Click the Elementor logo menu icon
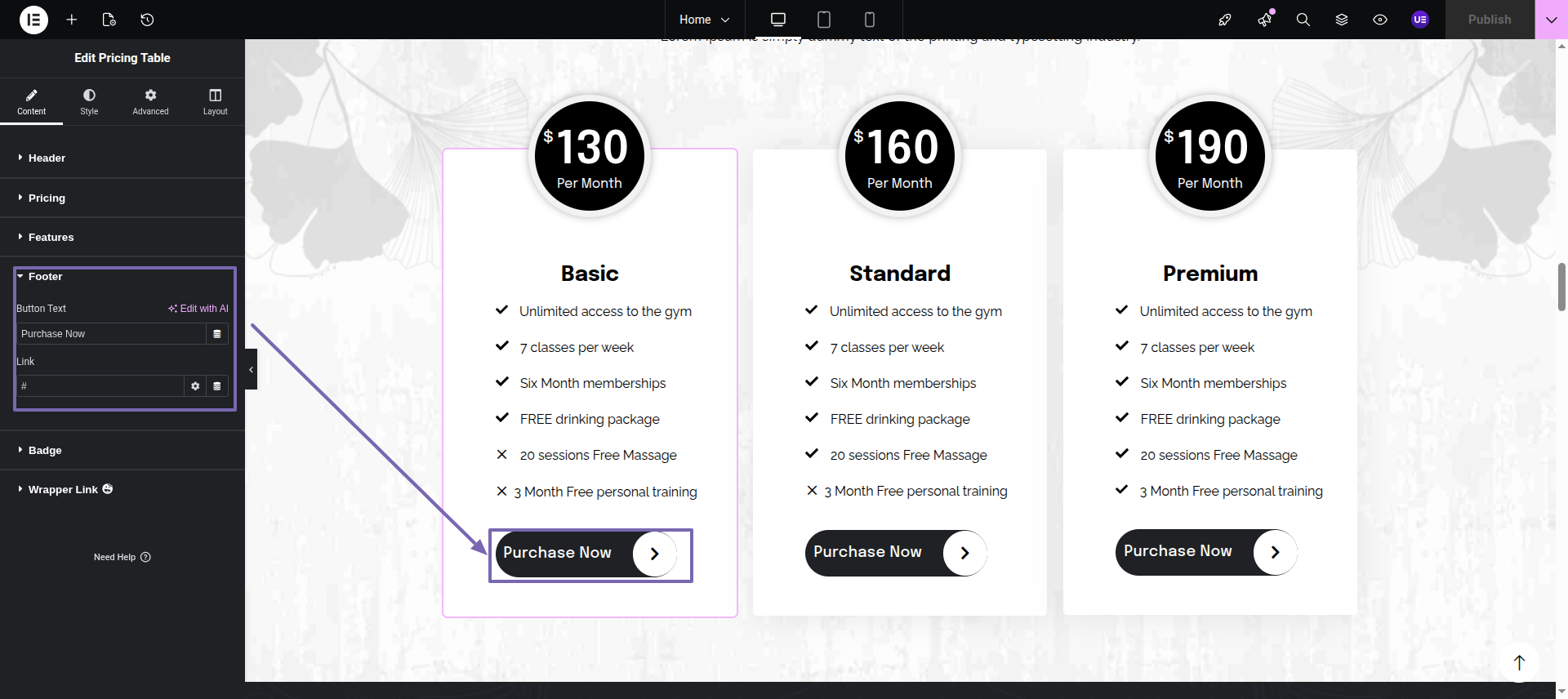Image resolution: width=1568 pixels, height=699 pixels. coord(33,20)
